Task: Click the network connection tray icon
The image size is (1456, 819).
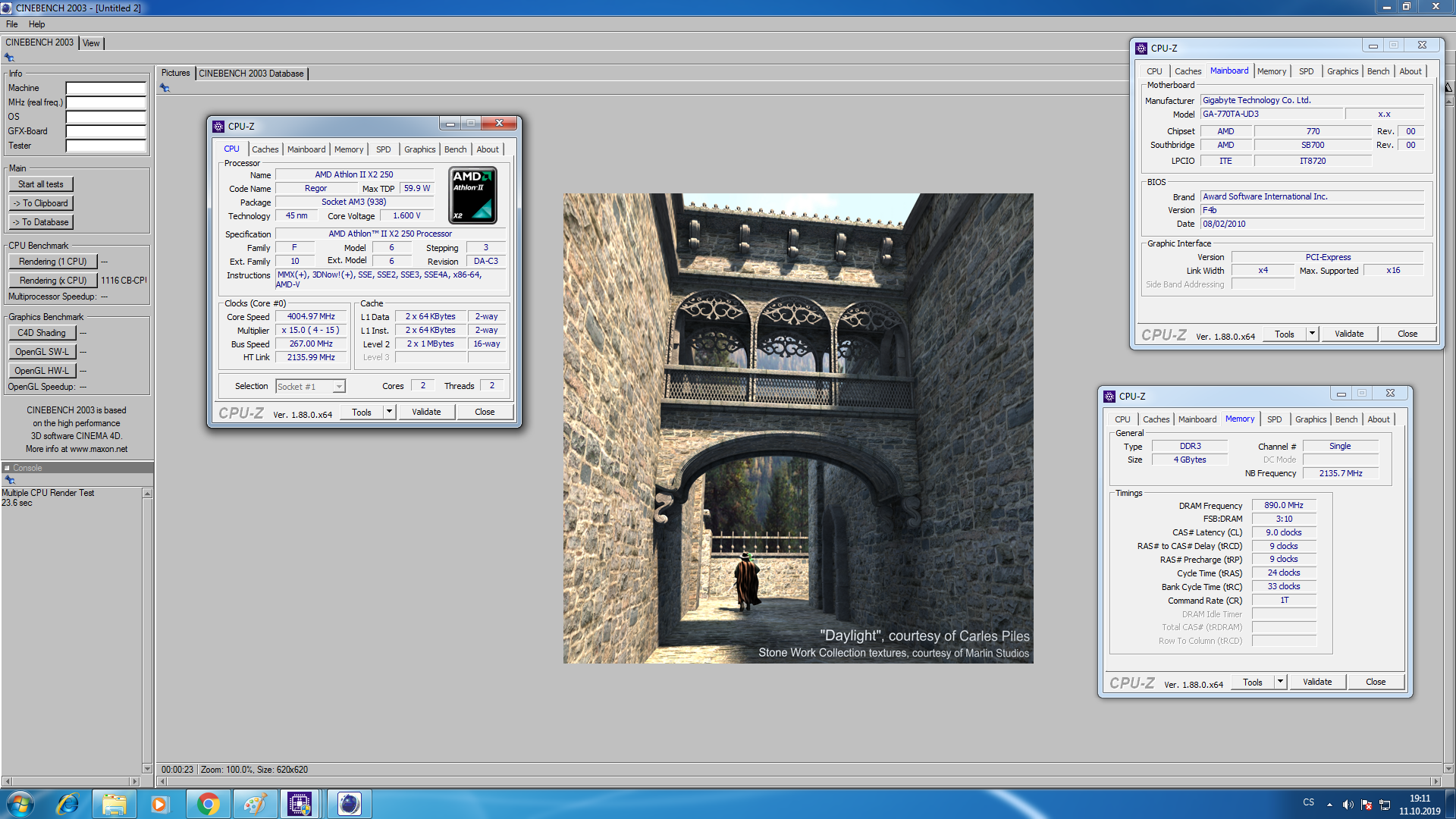Action: pos(1385,805)
